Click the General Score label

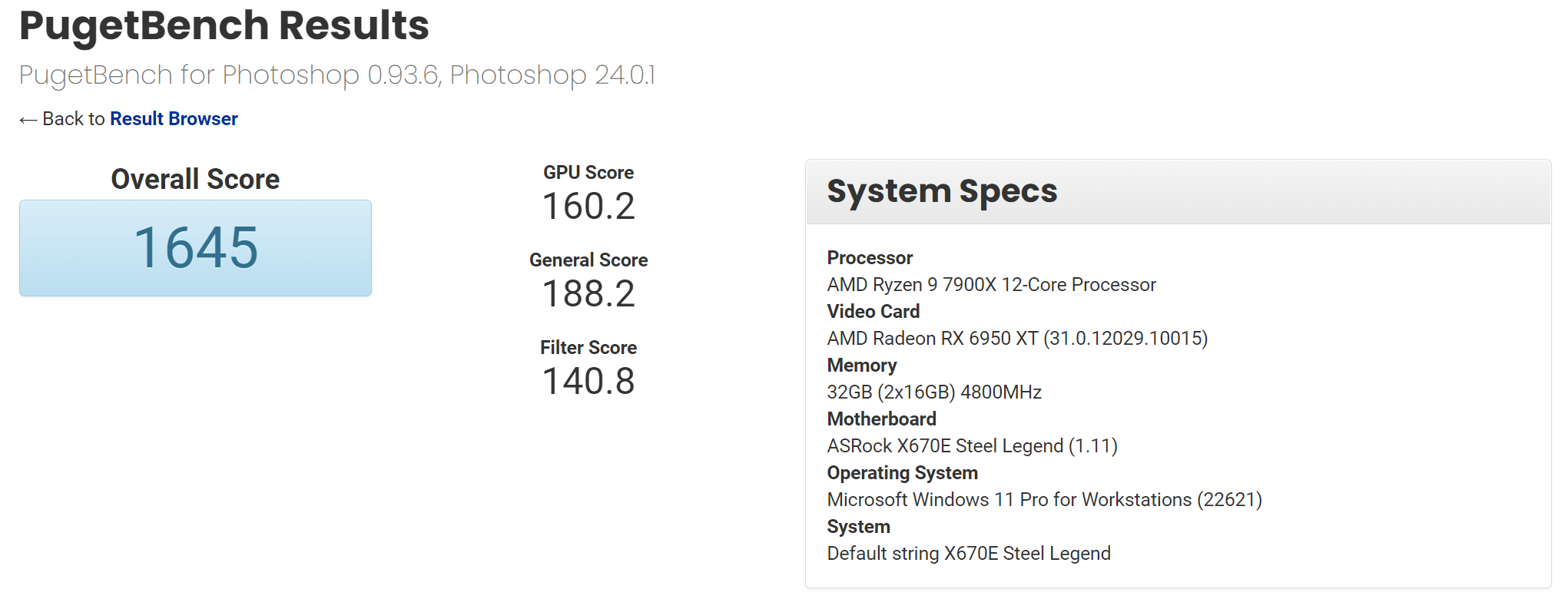point(588,260)
